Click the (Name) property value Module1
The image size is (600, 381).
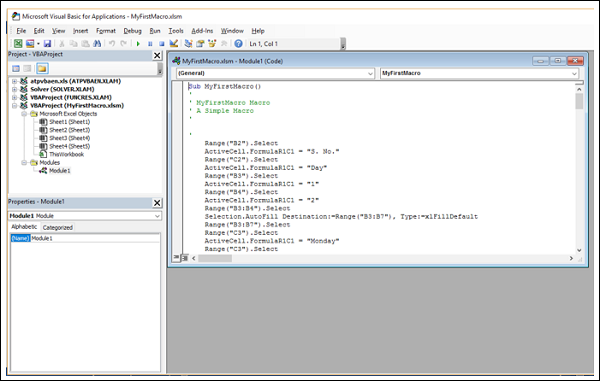pyautogui.click(x=95, y=238)
